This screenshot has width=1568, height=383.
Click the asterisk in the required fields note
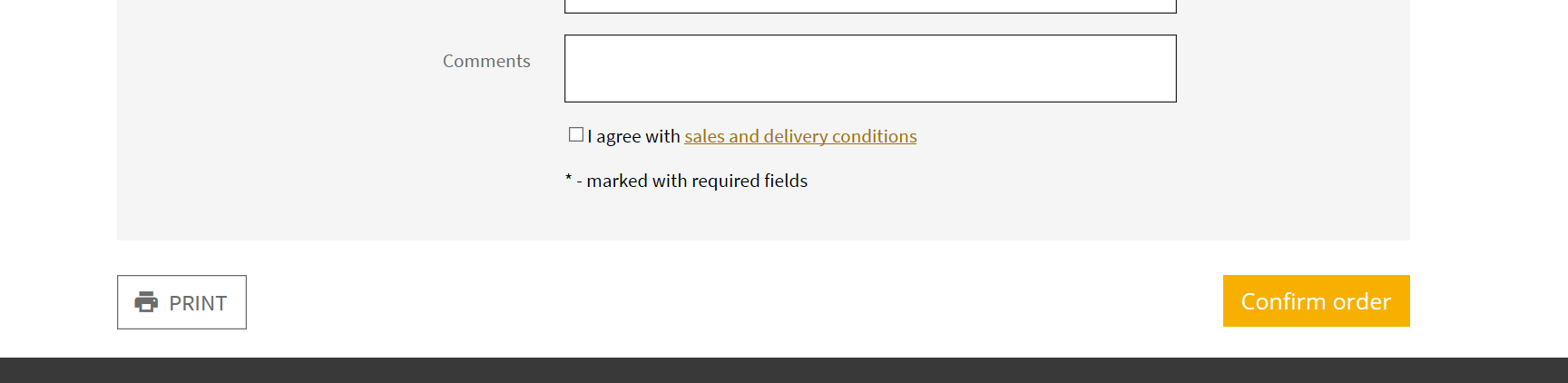(569, 178)
